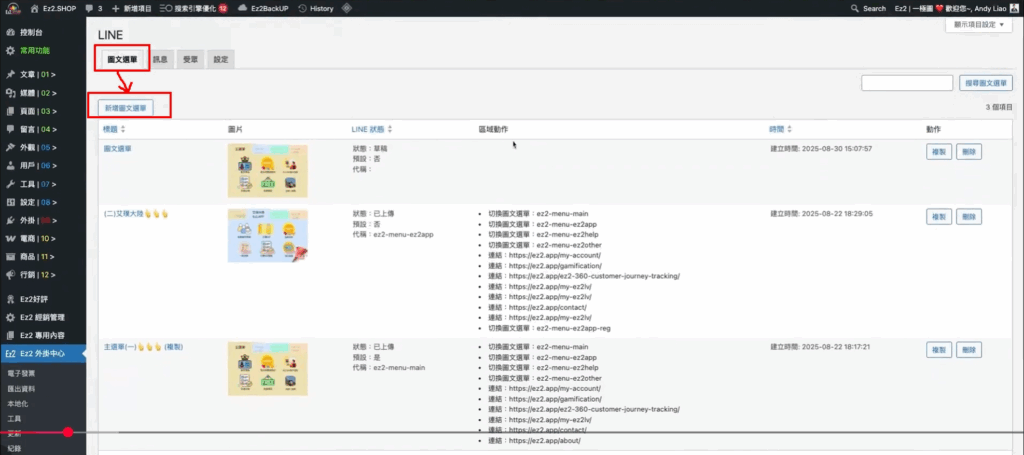Open the 設定 | 08 settings icon

10,202
